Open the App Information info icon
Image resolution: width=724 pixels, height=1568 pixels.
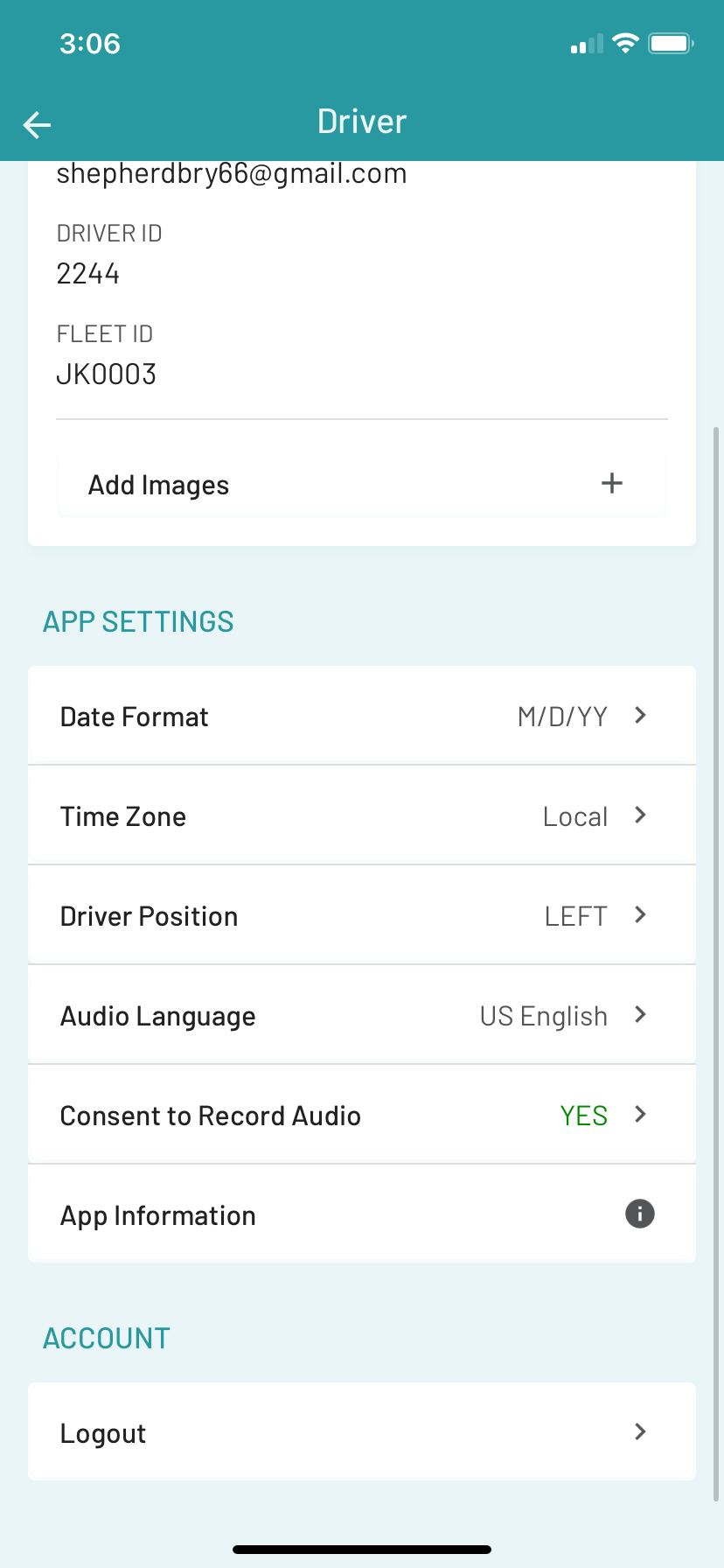pyautogui.click(x=640, y=1214)
